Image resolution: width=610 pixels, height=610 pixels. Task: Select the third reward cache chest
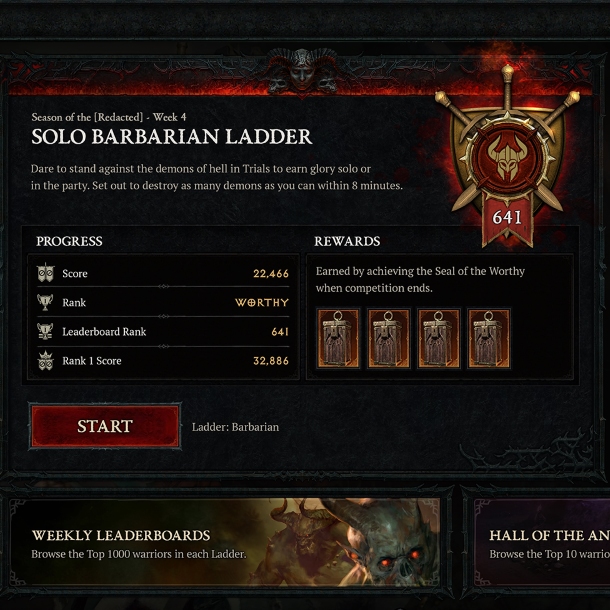[438, 338]
